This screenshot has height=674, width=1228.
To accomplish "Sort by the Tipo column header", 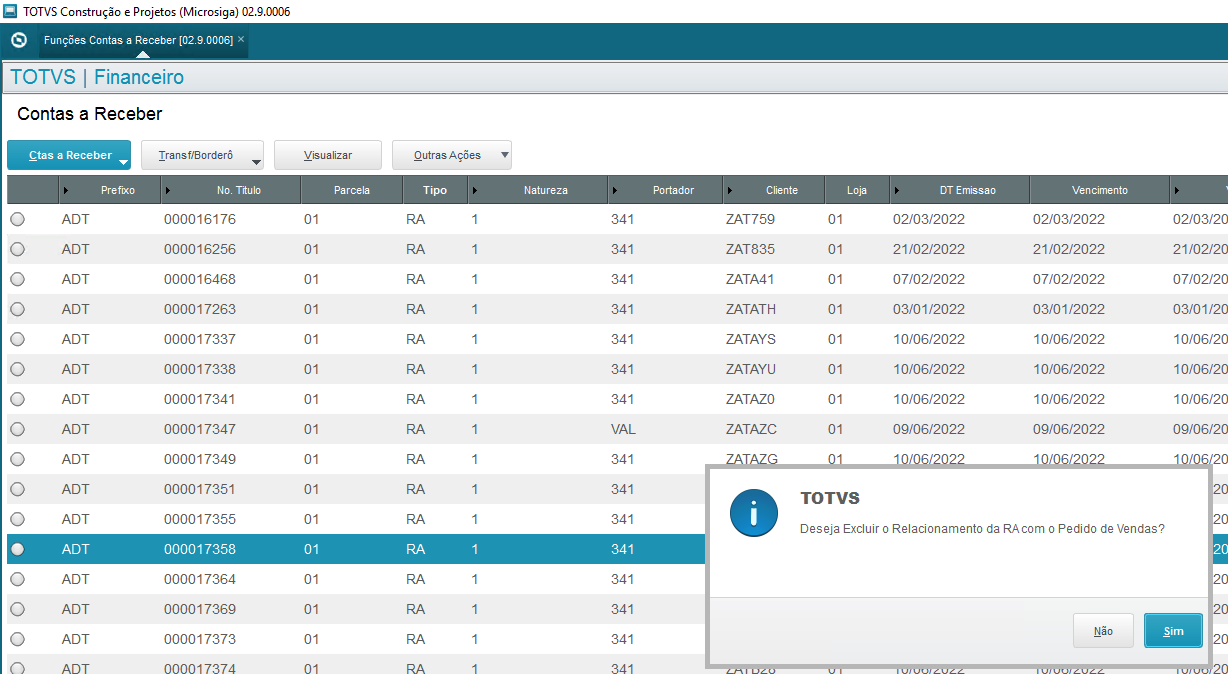I will click(x=435, y=190).
